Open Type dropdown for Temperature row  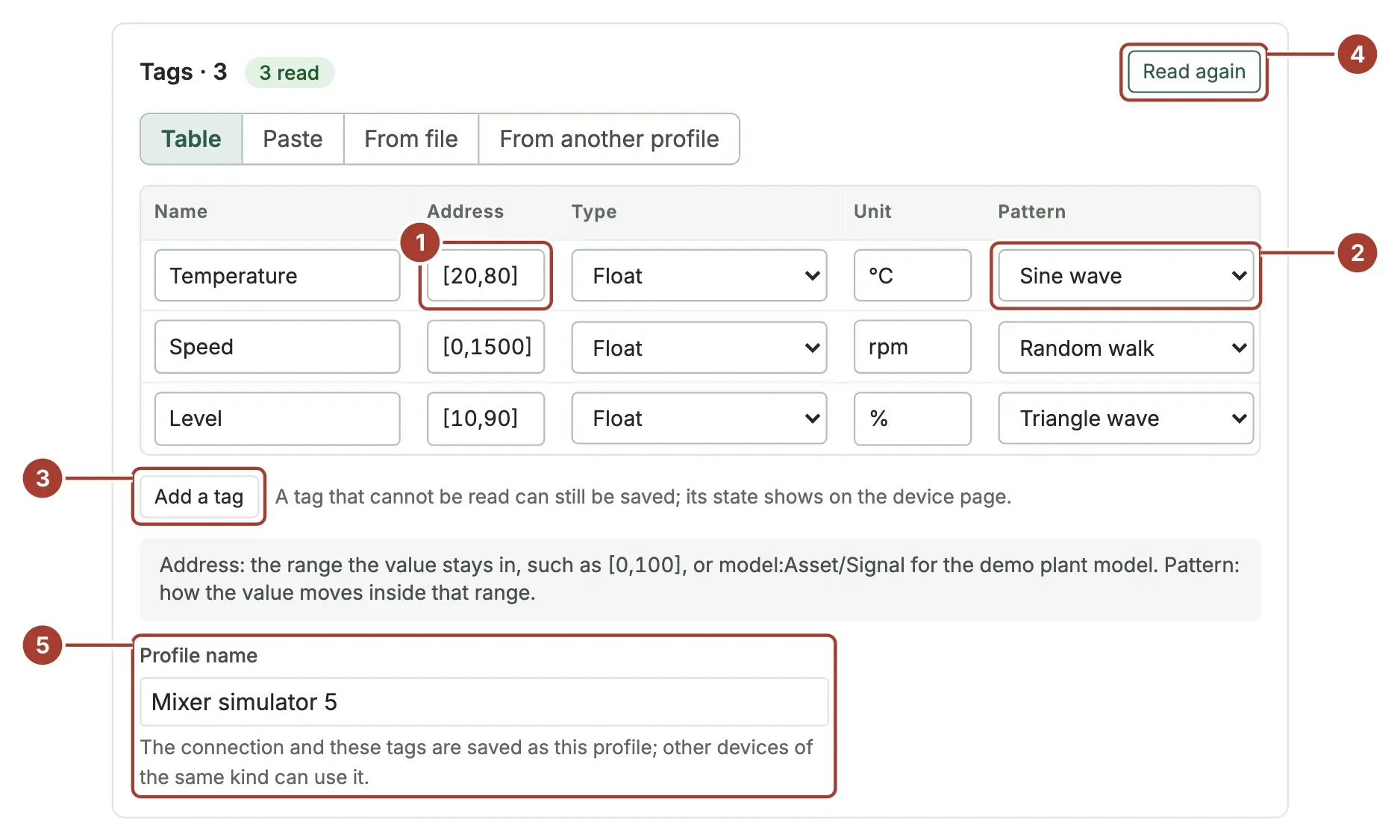click(699, 275)
